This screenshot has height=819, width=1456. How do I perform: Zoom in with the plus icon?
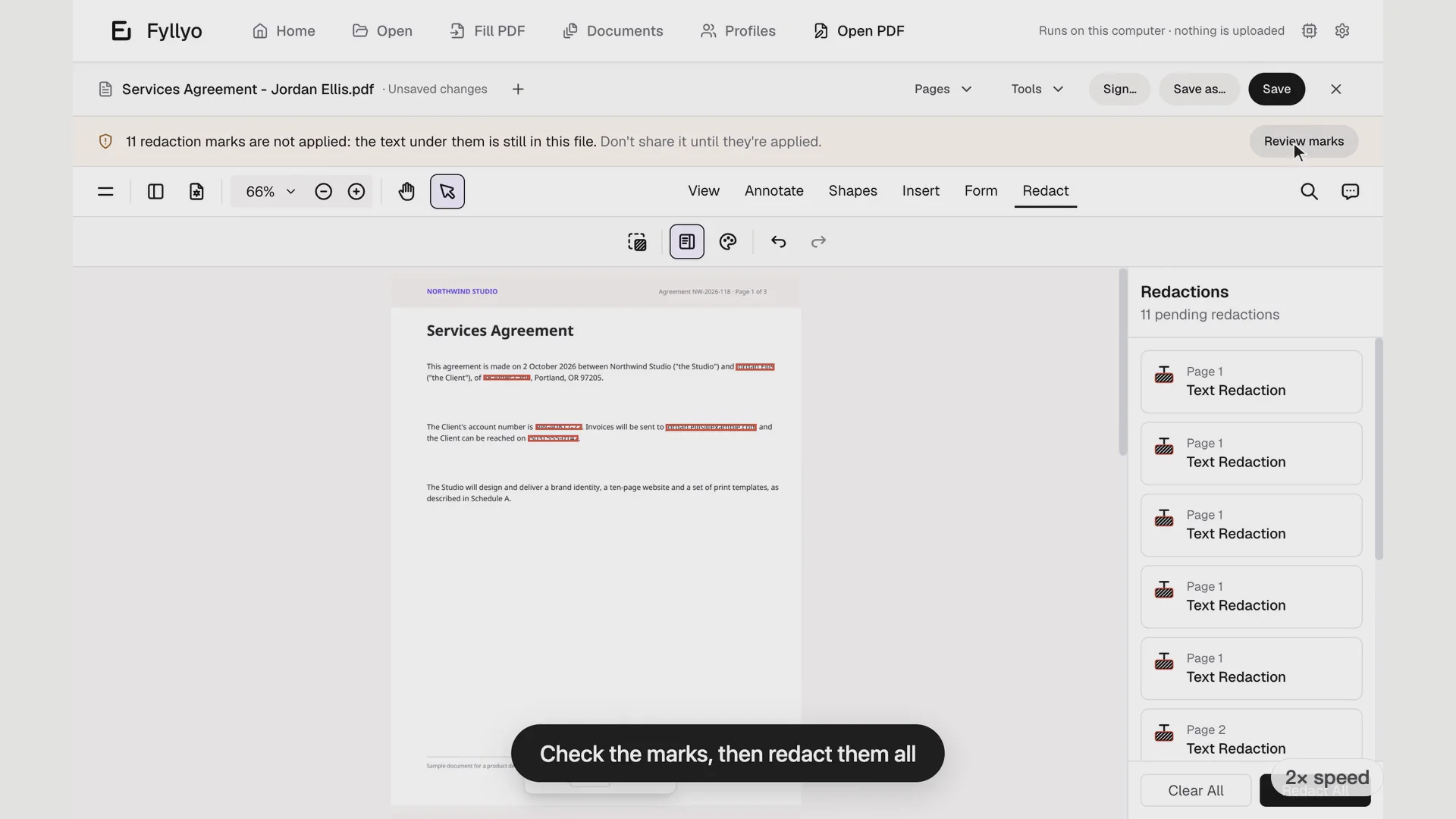356,192
